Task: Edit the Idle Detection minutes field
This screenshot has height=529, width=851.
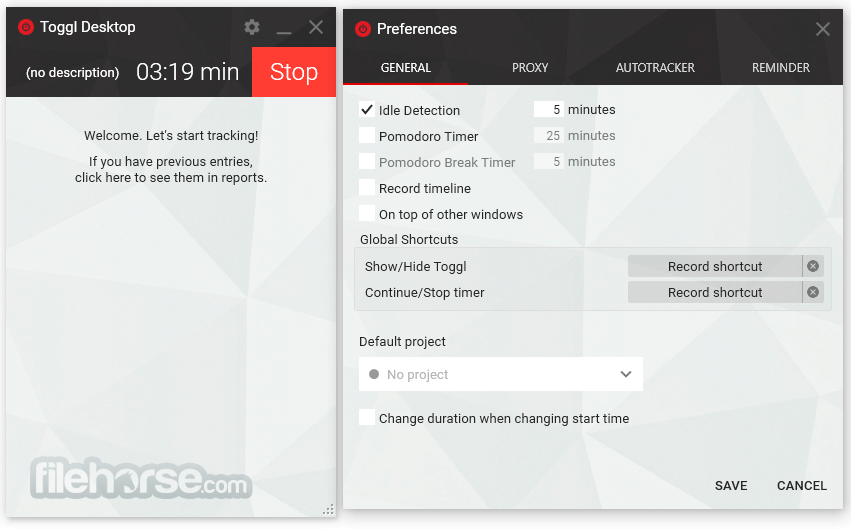Action: tap(549, 110)
